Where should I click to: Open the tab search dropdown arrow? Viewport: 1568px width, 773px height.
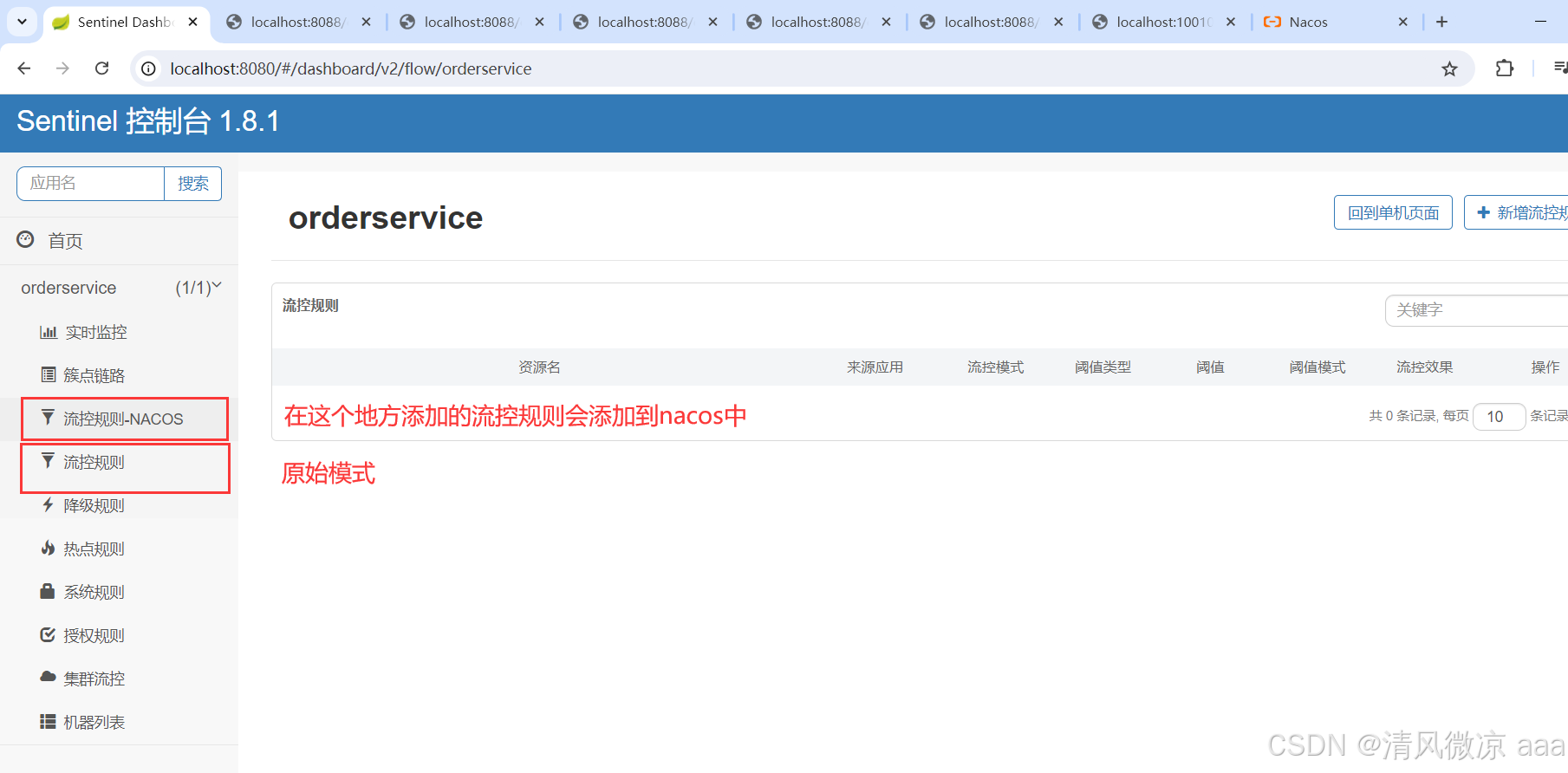[22, 22]
